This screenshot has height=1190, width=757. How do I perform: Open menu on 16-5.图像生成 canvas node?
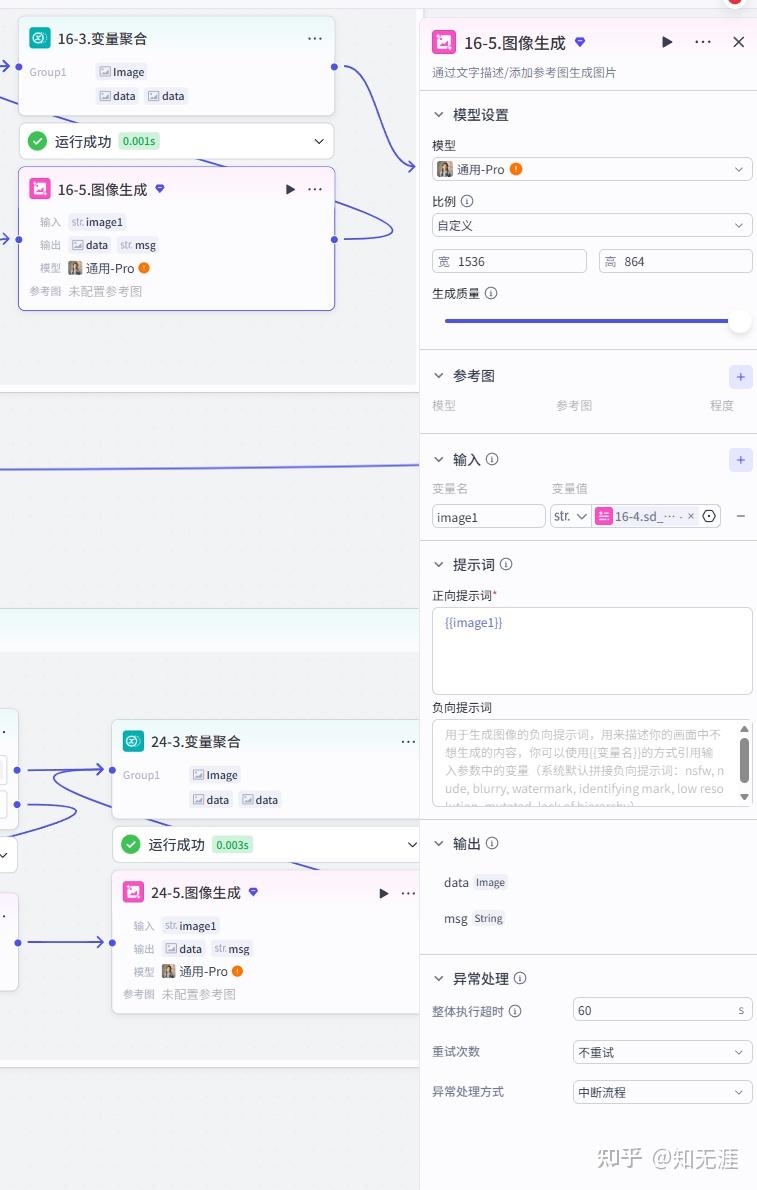[x=314, y=189]
